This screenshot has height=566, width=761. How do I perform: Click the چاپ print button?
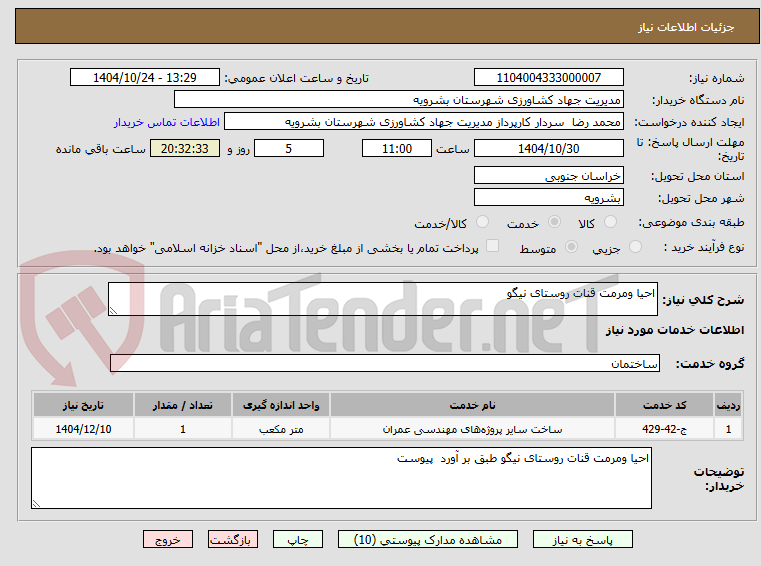point(298,540)
